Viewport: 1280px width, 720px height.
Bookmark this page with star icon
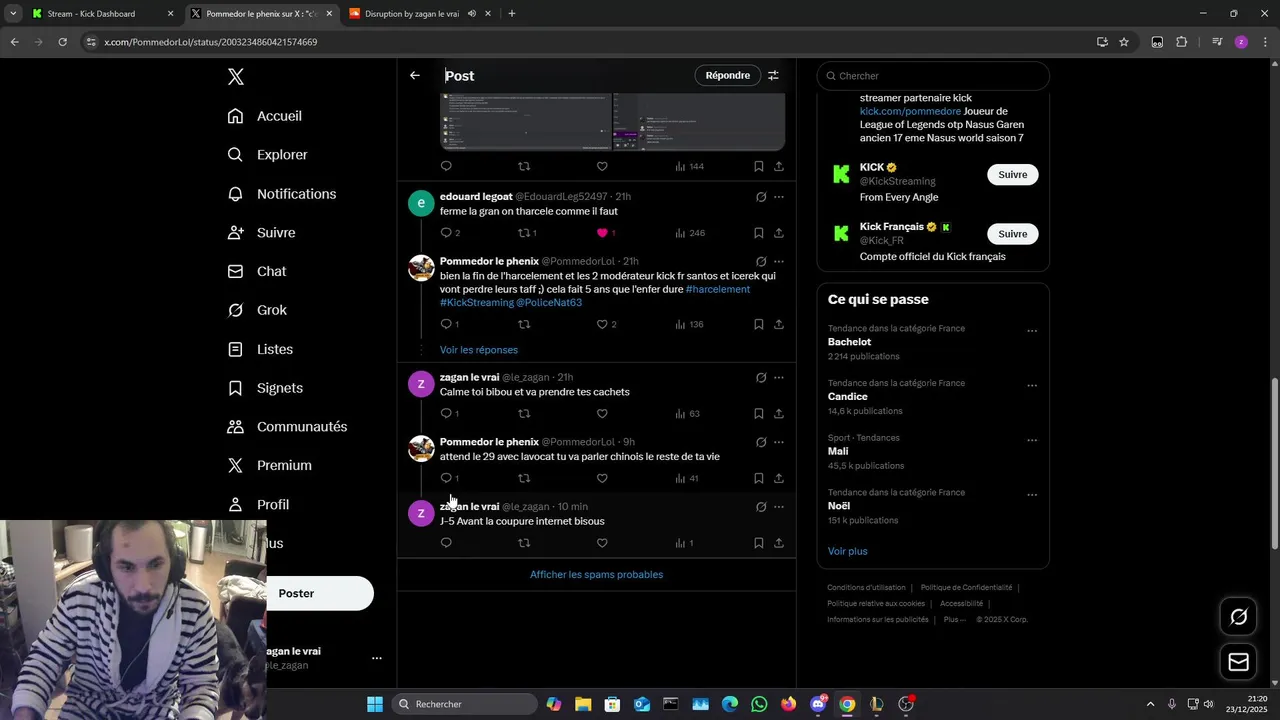pos(1124,42)
